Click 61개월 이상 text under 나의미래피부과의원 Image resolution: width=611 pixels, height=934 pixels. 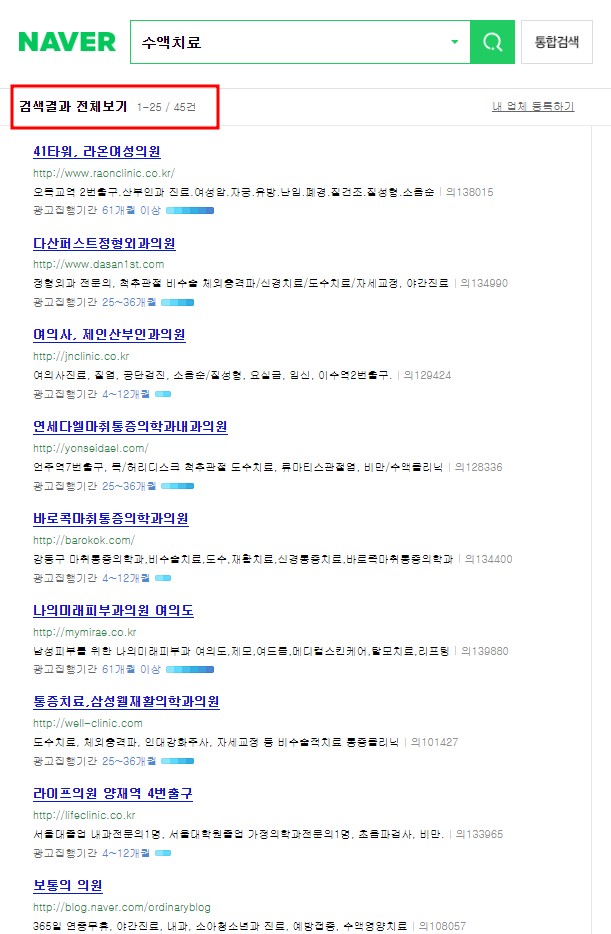click(131, 670)
